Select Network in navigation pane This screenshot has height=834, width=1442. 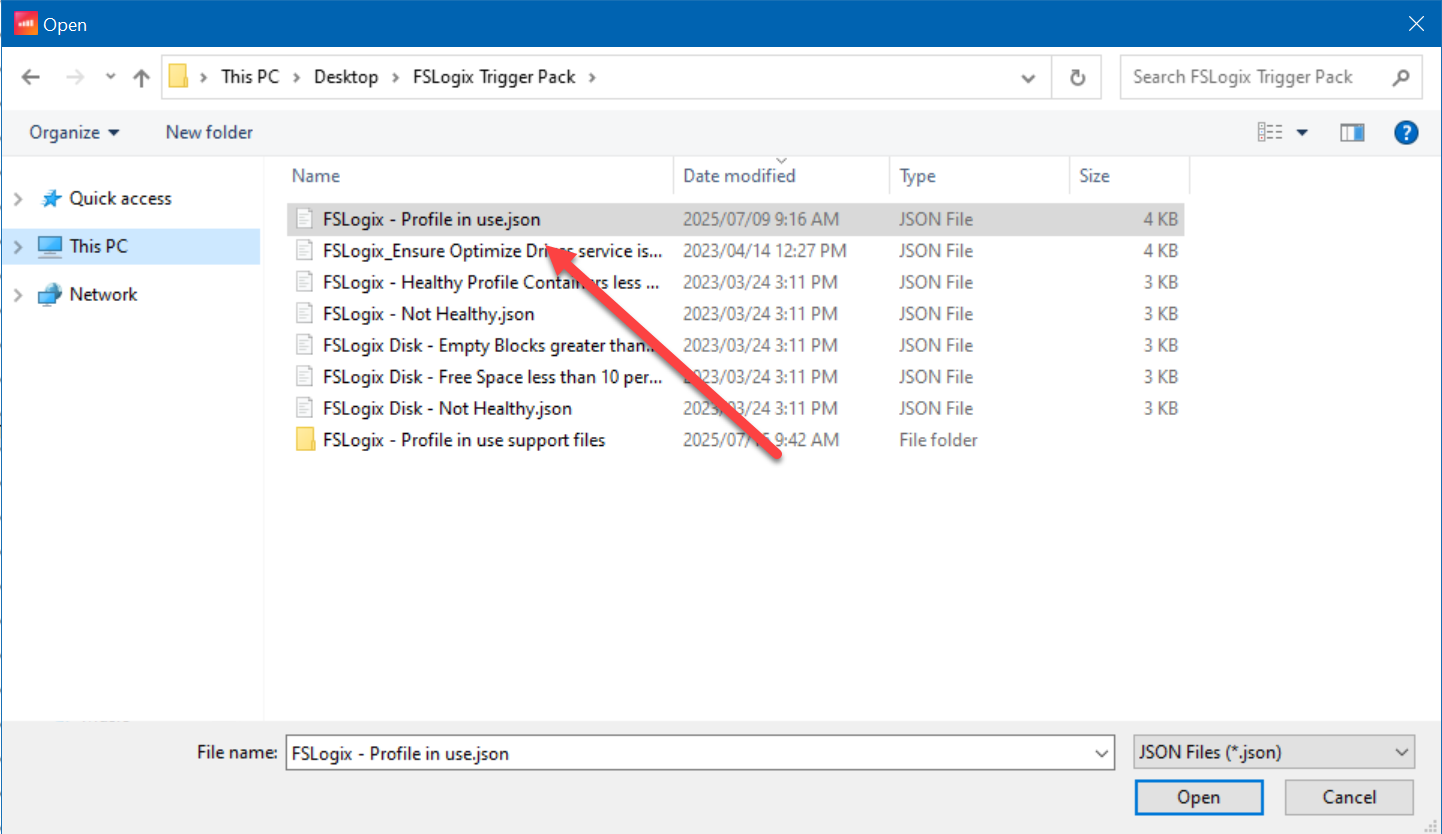103,294
